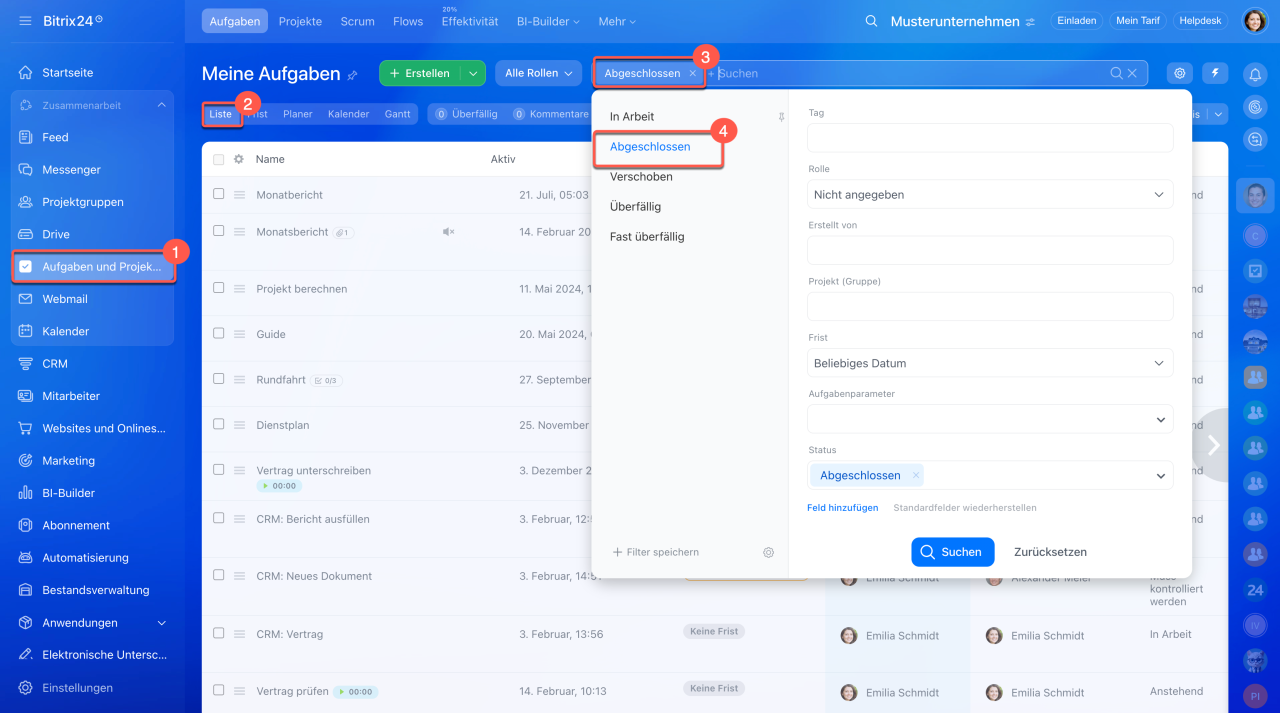Select the In Arbeit filter preset
The height and width of the screenshot is (713, 1280).
pyautogui.click(x=632, y=117)
